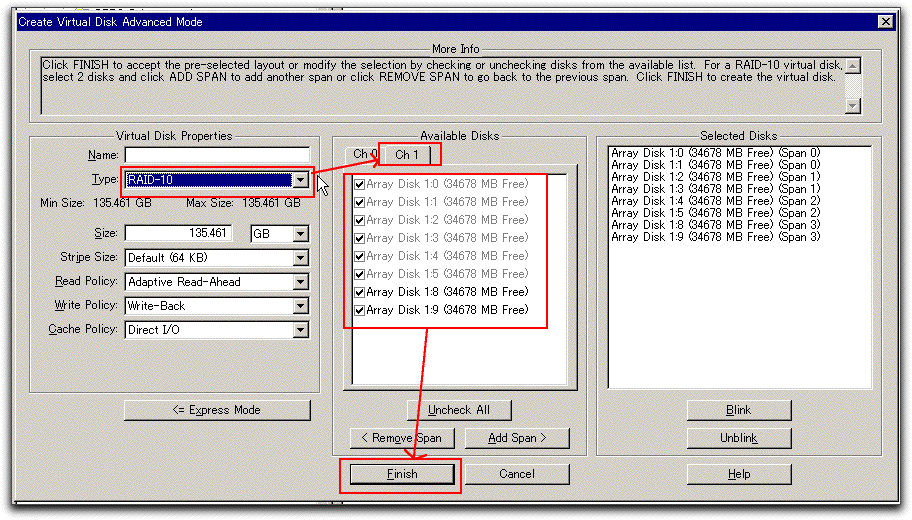The height and width of the screenshot is (520, 912).
Task: Click Uncheck All button
Action: coord(461,410)
